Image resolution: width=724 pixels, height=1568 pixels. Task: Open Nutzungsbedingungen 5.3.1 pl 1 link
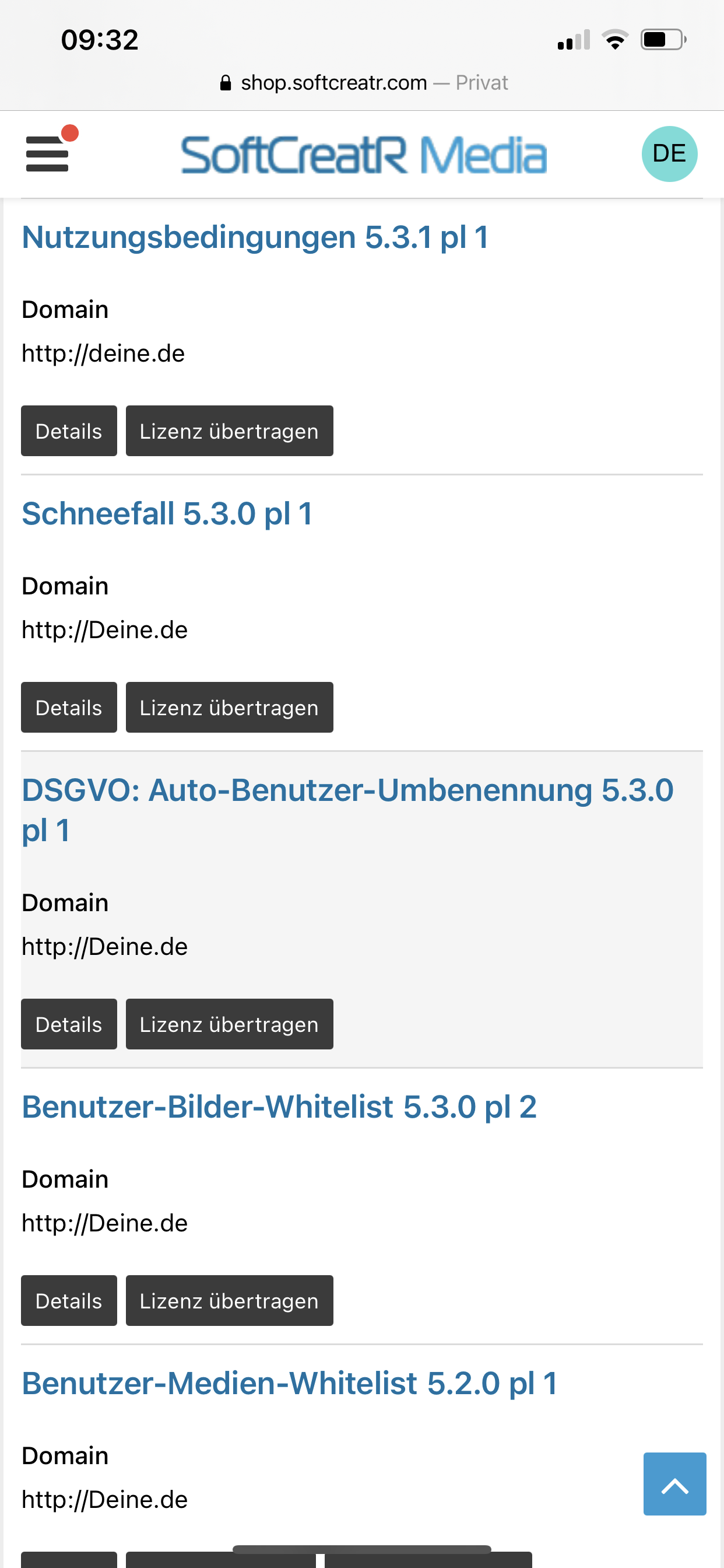tap(255, 237)
